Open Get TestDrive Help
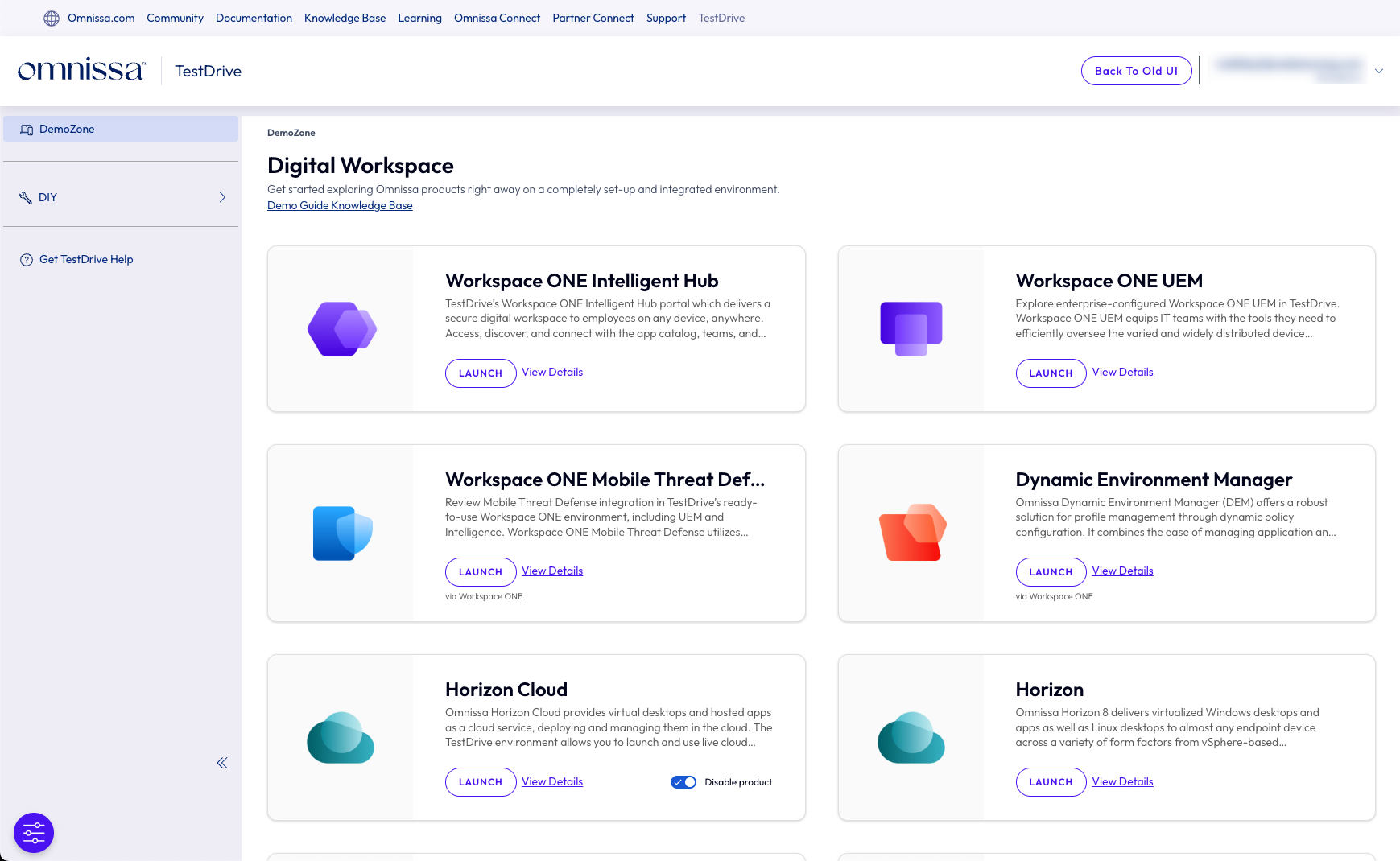The height and width of the screenshot is (861, 1400). 86,259
